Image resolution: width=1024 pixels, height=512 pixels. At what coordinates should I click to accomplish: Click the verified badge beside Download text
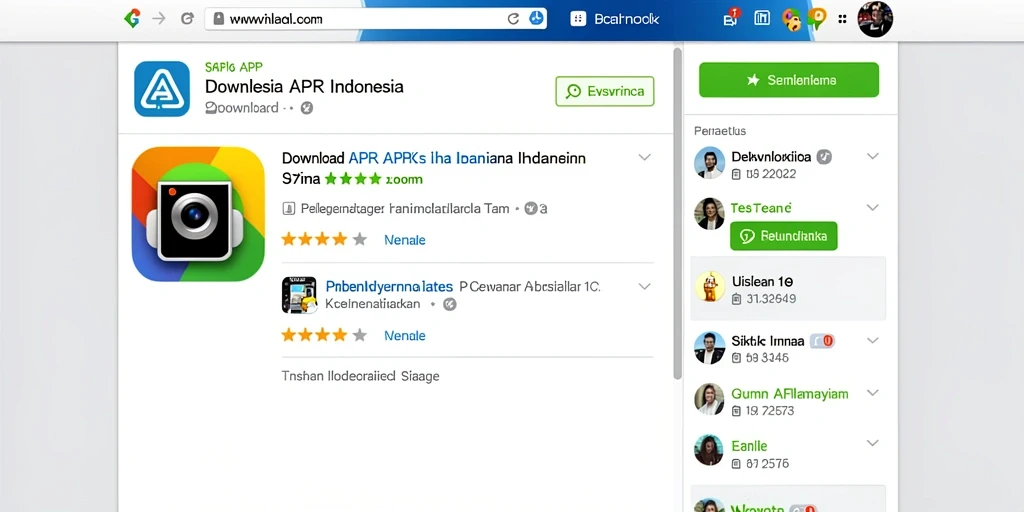pyautogui.click(x=307, y=108)
